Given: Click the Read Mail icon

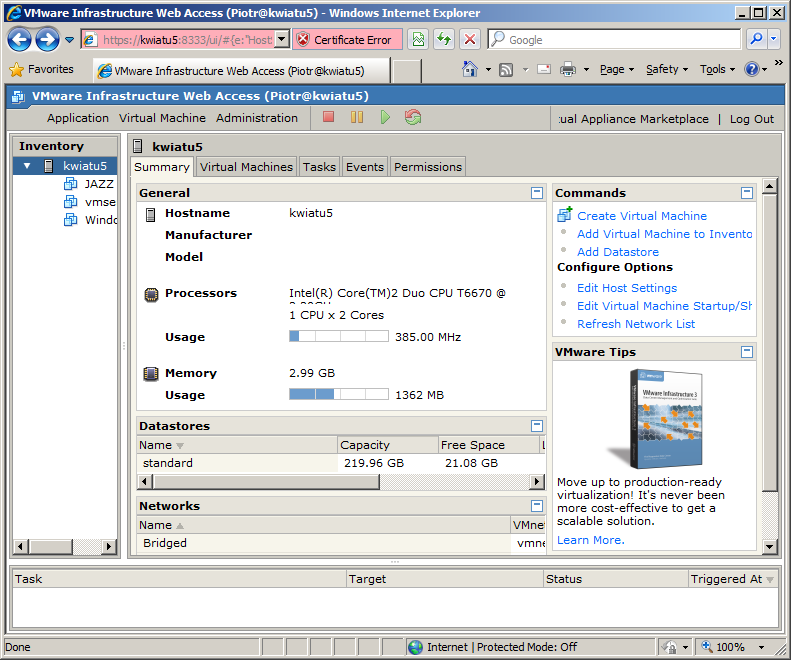Looking at the screenshot, I should point(544,69).
